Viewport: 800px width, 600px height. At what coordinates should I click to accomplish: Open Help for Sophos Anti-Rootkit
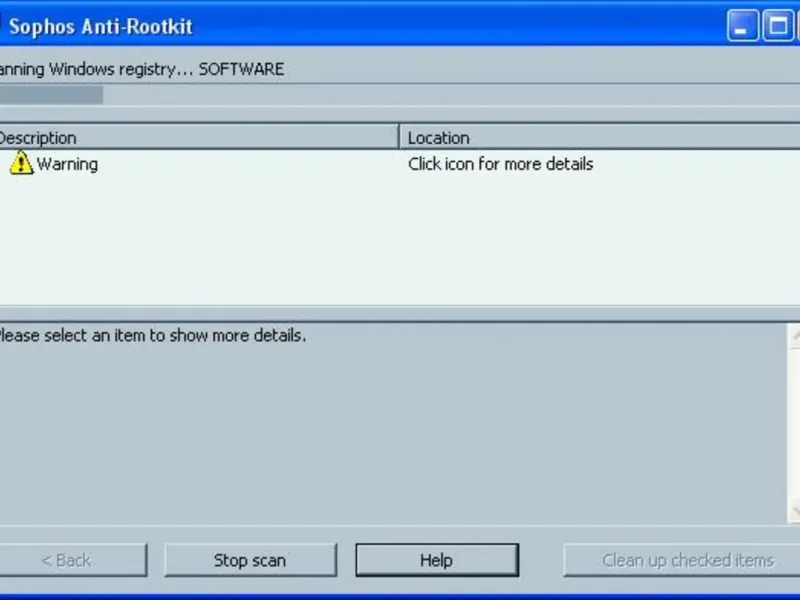point(437,560)
